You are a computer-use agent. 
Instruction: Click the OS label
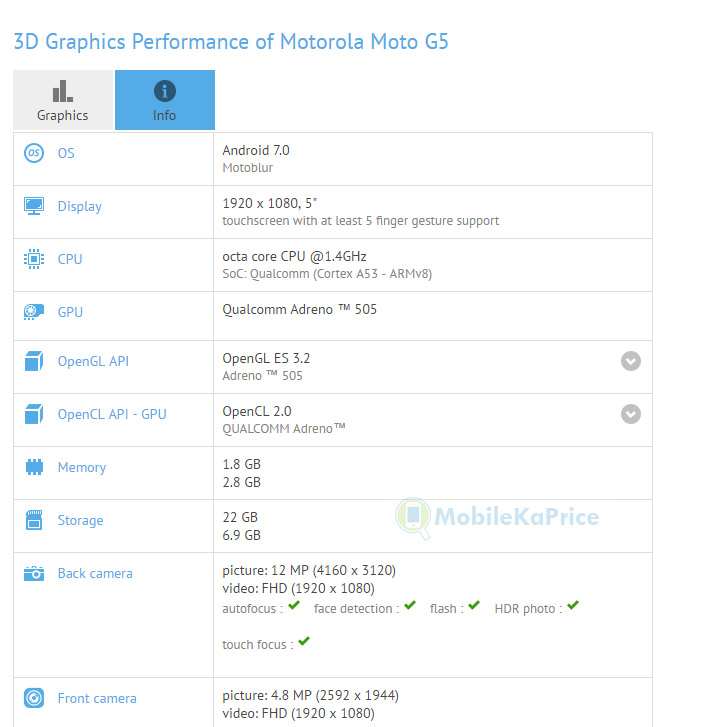(x=66, y=153)
